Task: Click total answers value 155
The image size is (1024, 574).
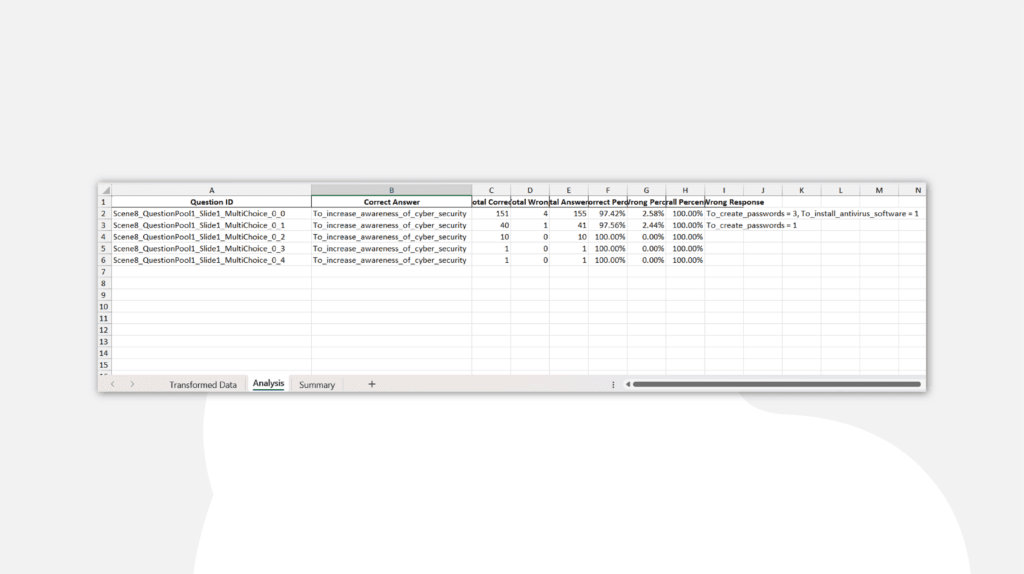Action: point(568,214)
